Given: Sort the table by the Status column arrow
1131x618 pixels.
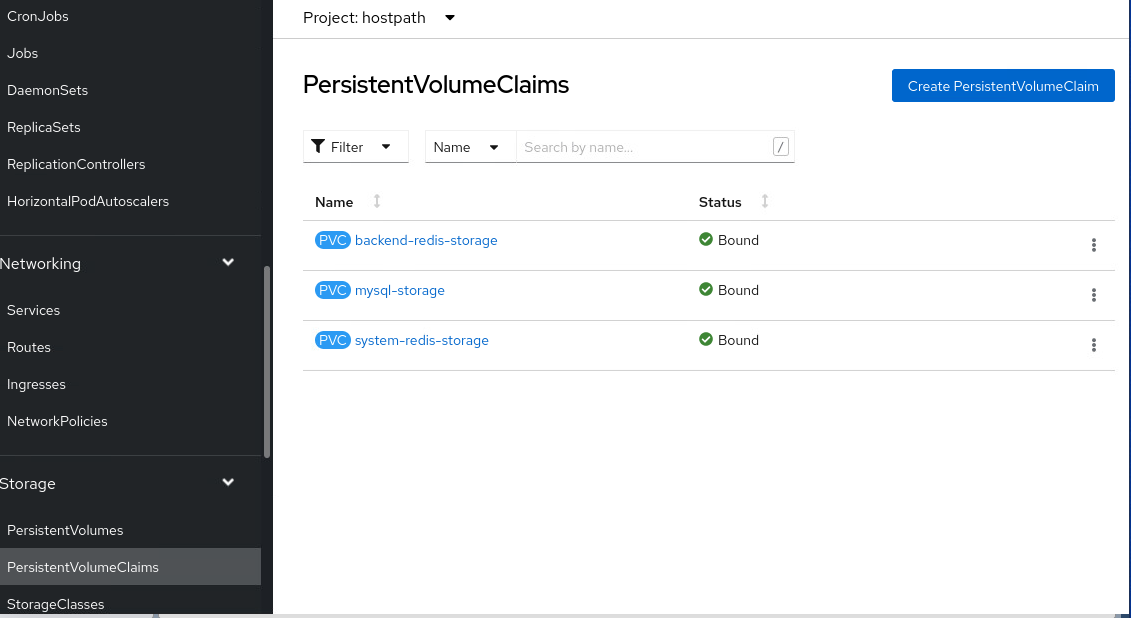Looking at the screenshot, I should pyautogui.click(x=765, y=201).
